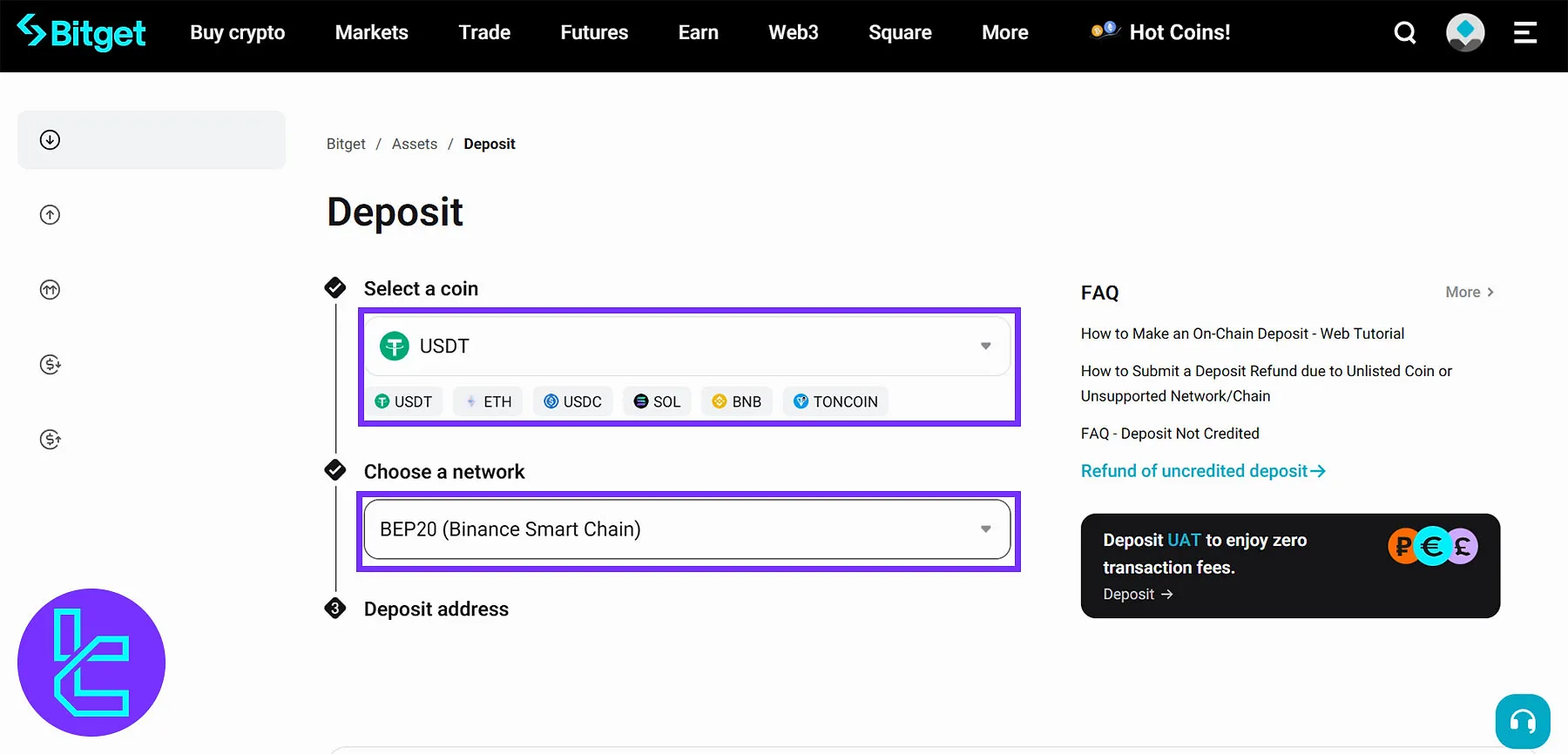Open the Buy crypto menu
1568x754 pixels.
pyautogui.click(x=238, y=33)
